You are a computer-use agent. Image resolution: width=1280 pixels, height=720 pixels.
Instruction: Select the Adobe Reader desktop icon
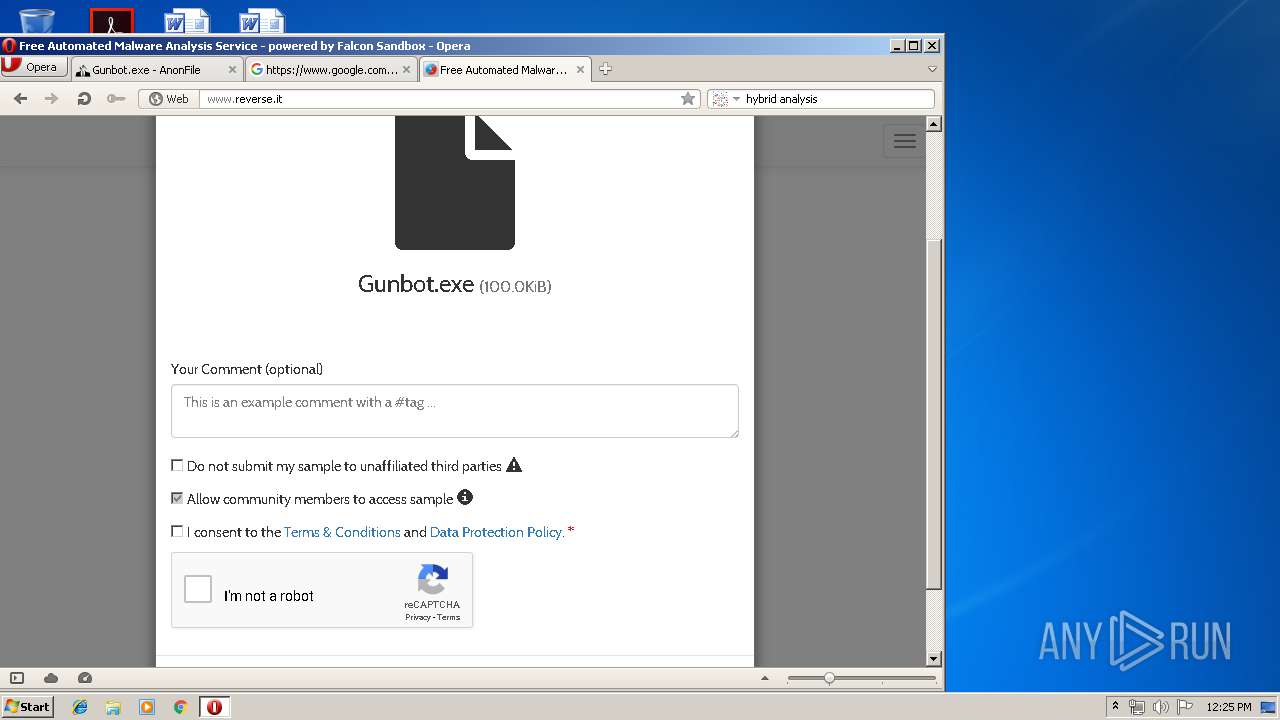pos(112,20)
